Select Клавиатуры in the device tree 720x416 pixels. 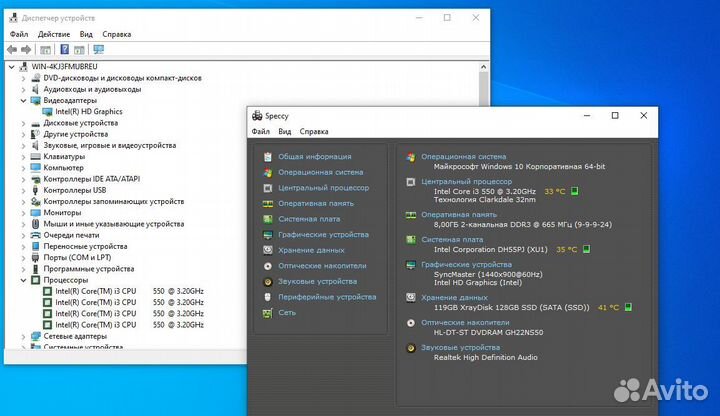point(64,157)
